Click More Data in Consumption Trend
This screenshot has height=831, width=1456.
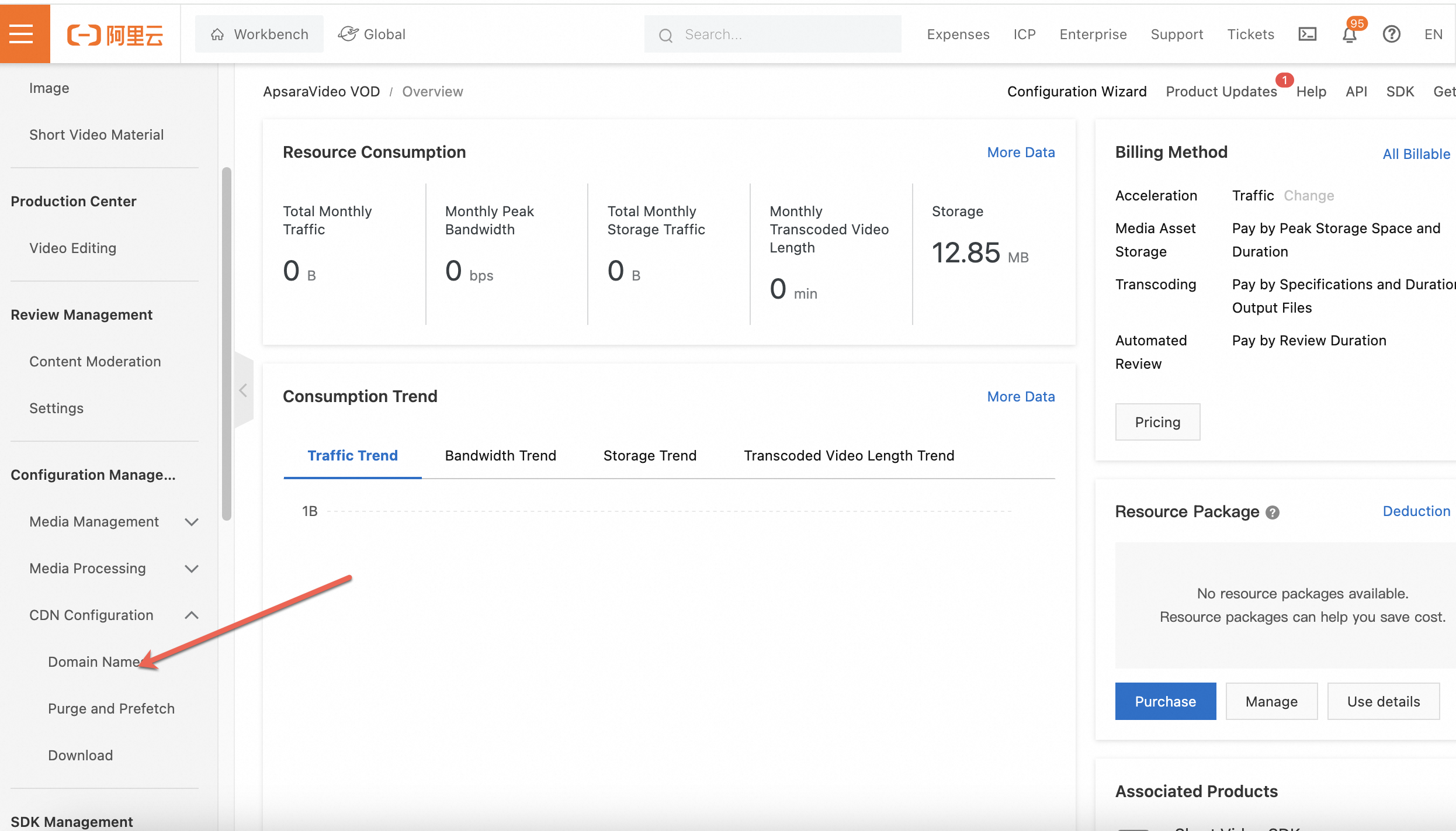point(1021,397)
